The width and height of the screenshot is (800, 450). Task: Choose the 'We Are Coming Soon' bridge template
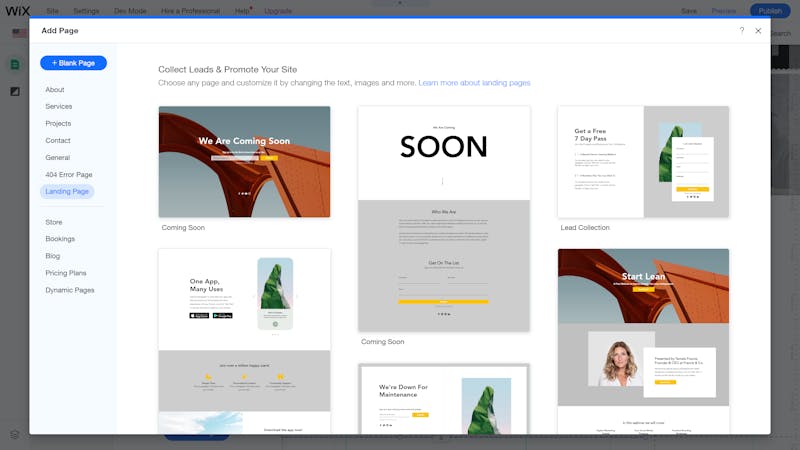tap(244, 162)
